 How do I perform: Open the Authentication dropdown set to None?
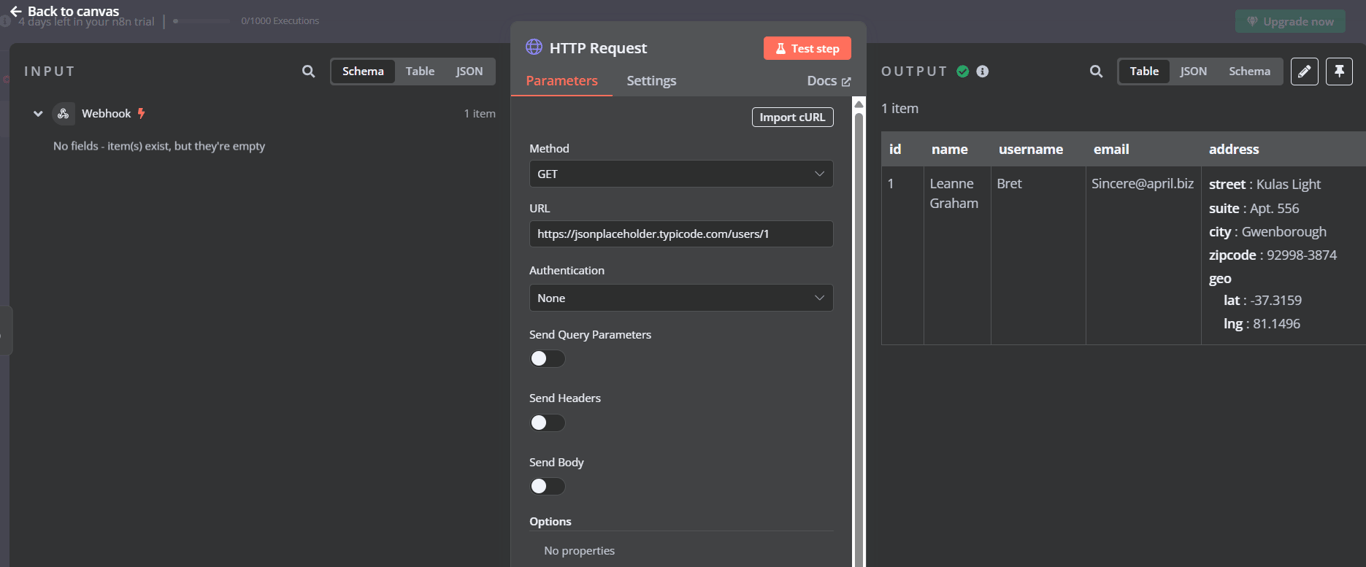pyautogui.click(x=681, y=298)
